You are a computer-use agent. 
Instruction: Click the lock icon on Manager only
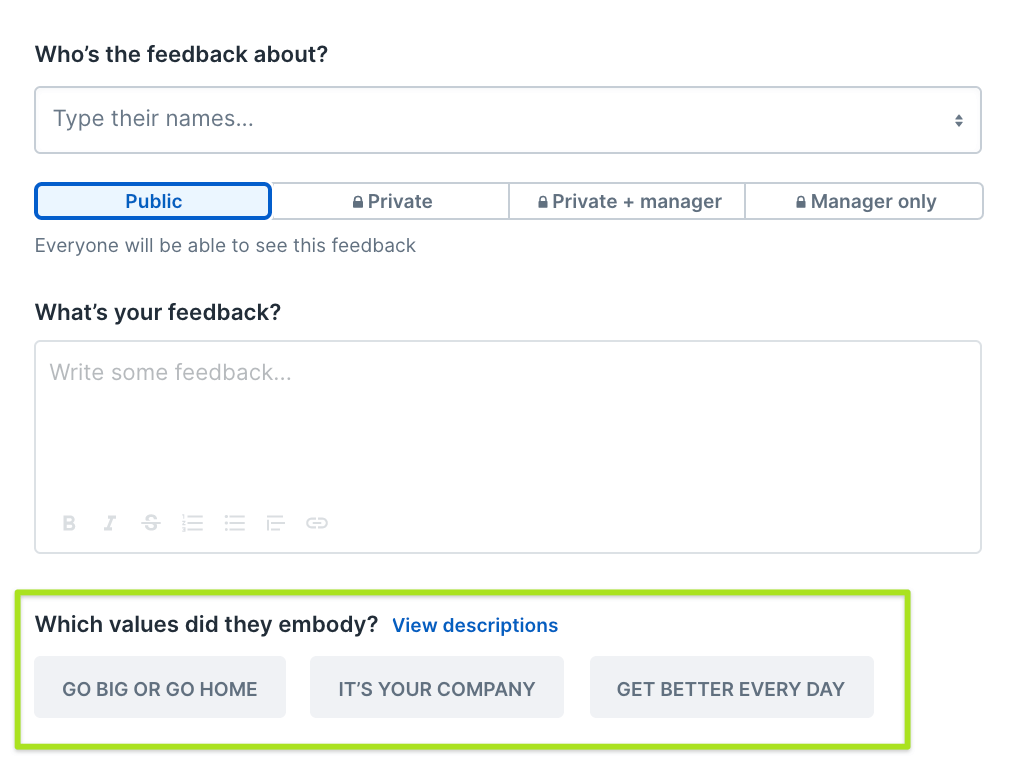[801, 202]
